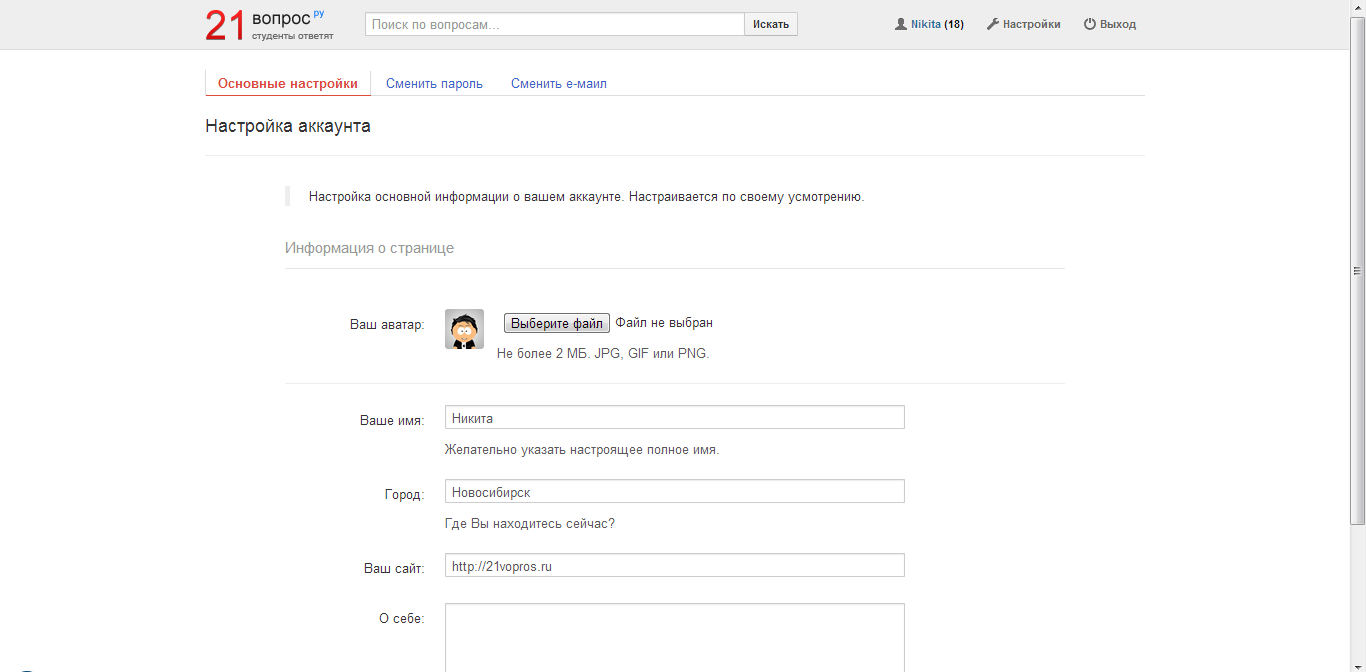Click the power icon for Выход

click(1090, 24)
